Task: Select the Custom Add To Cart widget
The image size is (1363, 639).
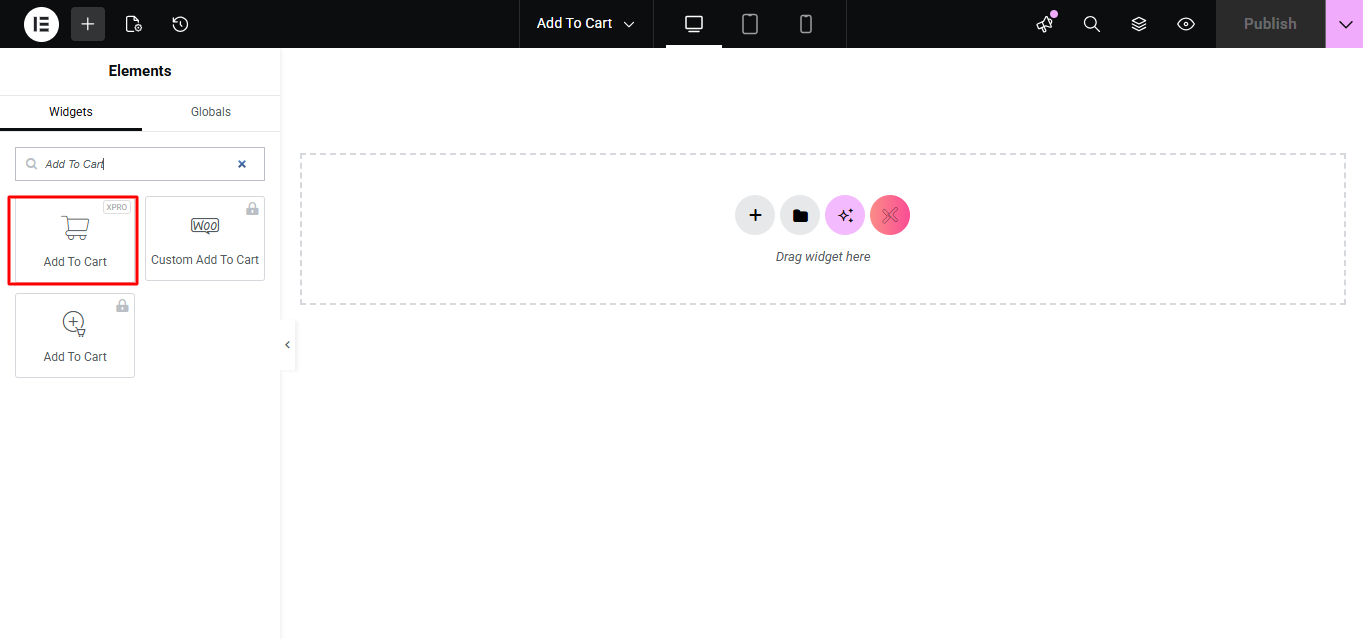Action: click(x=205, y=238)
